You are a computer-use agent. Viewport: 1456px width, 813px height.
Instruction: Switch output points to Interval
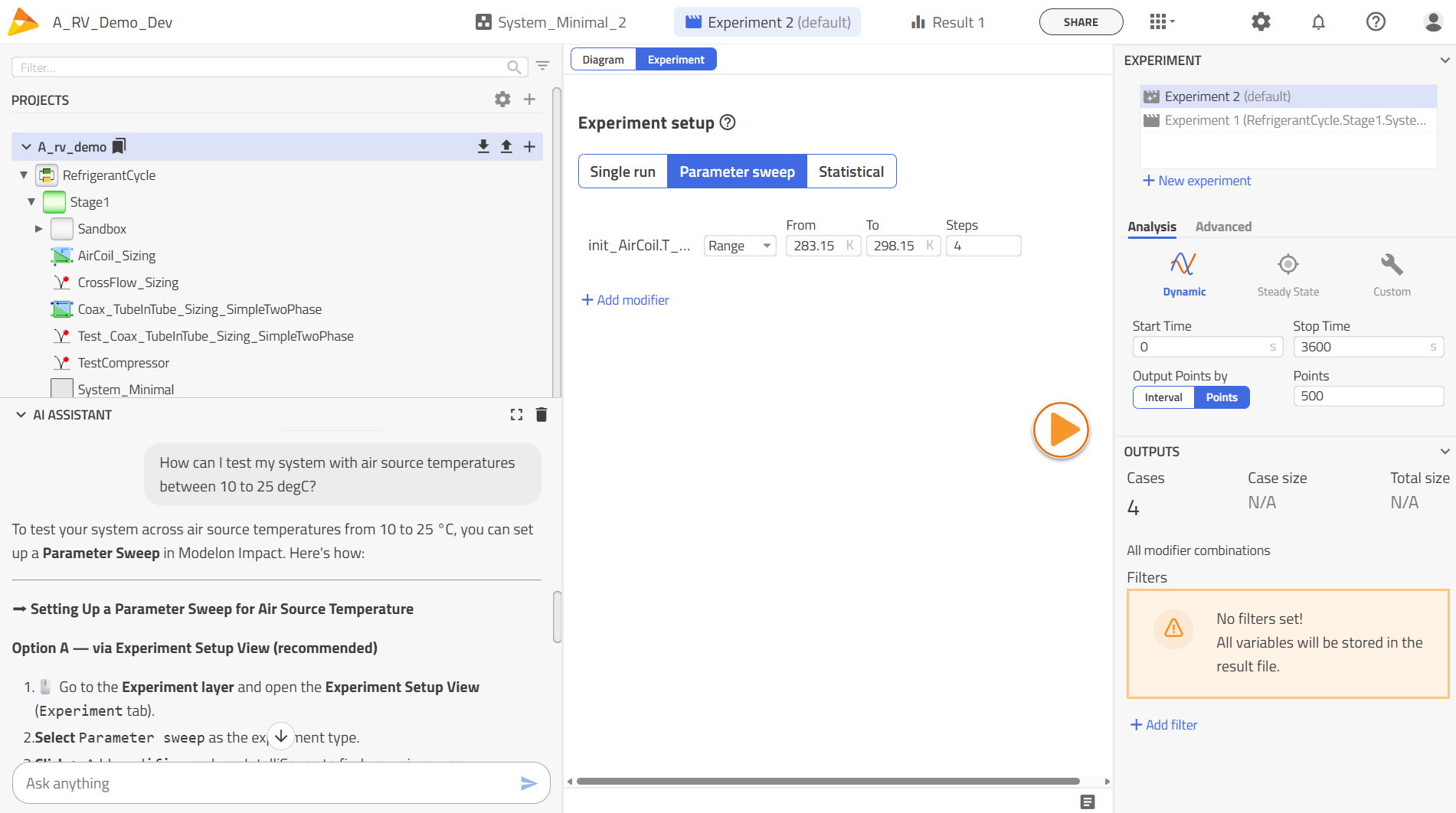point(1163,397)
